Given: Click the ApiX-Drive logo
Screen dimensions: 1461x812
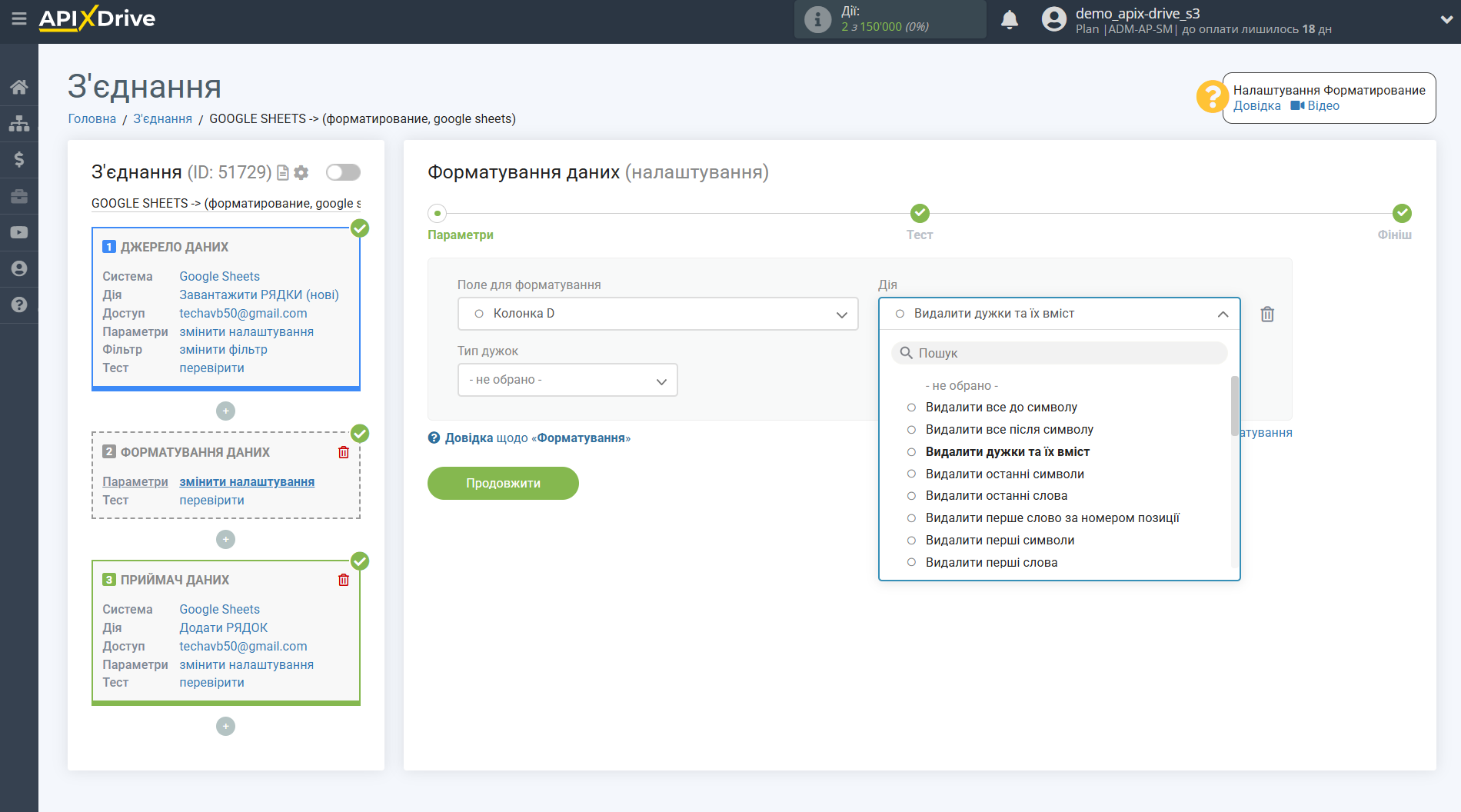Looking at the screenshot, I should click(97, 18).
